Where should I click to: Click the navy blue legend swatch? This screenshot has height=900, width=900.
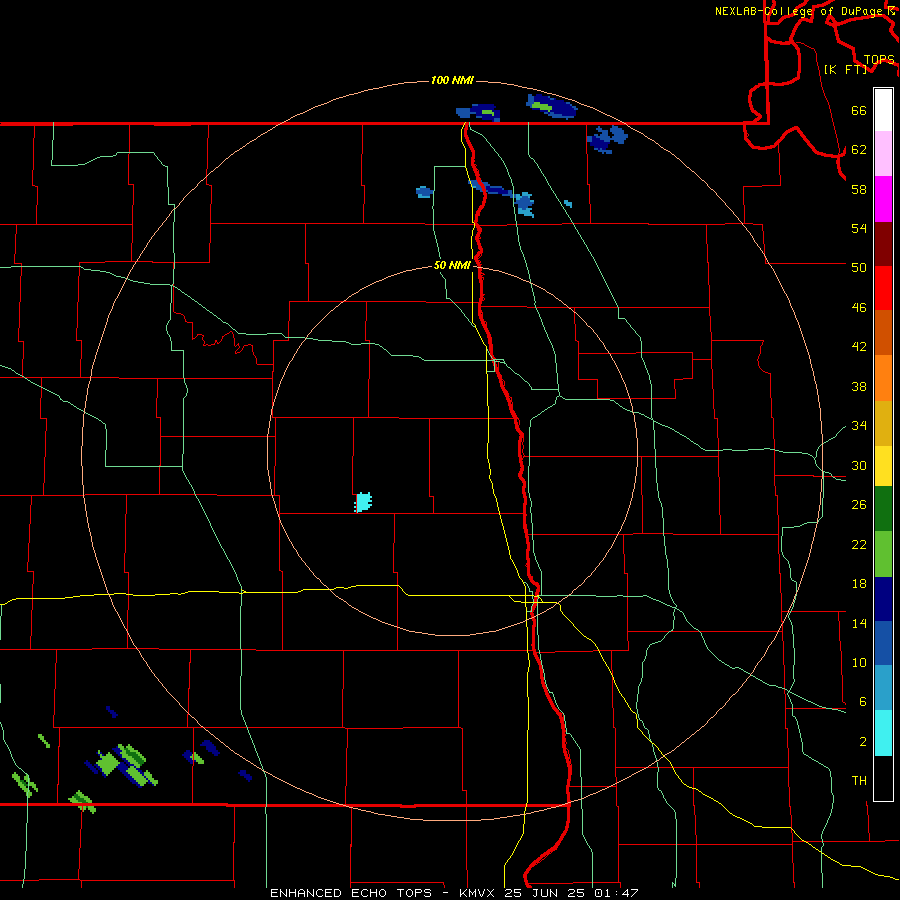(x=883, y=599)
